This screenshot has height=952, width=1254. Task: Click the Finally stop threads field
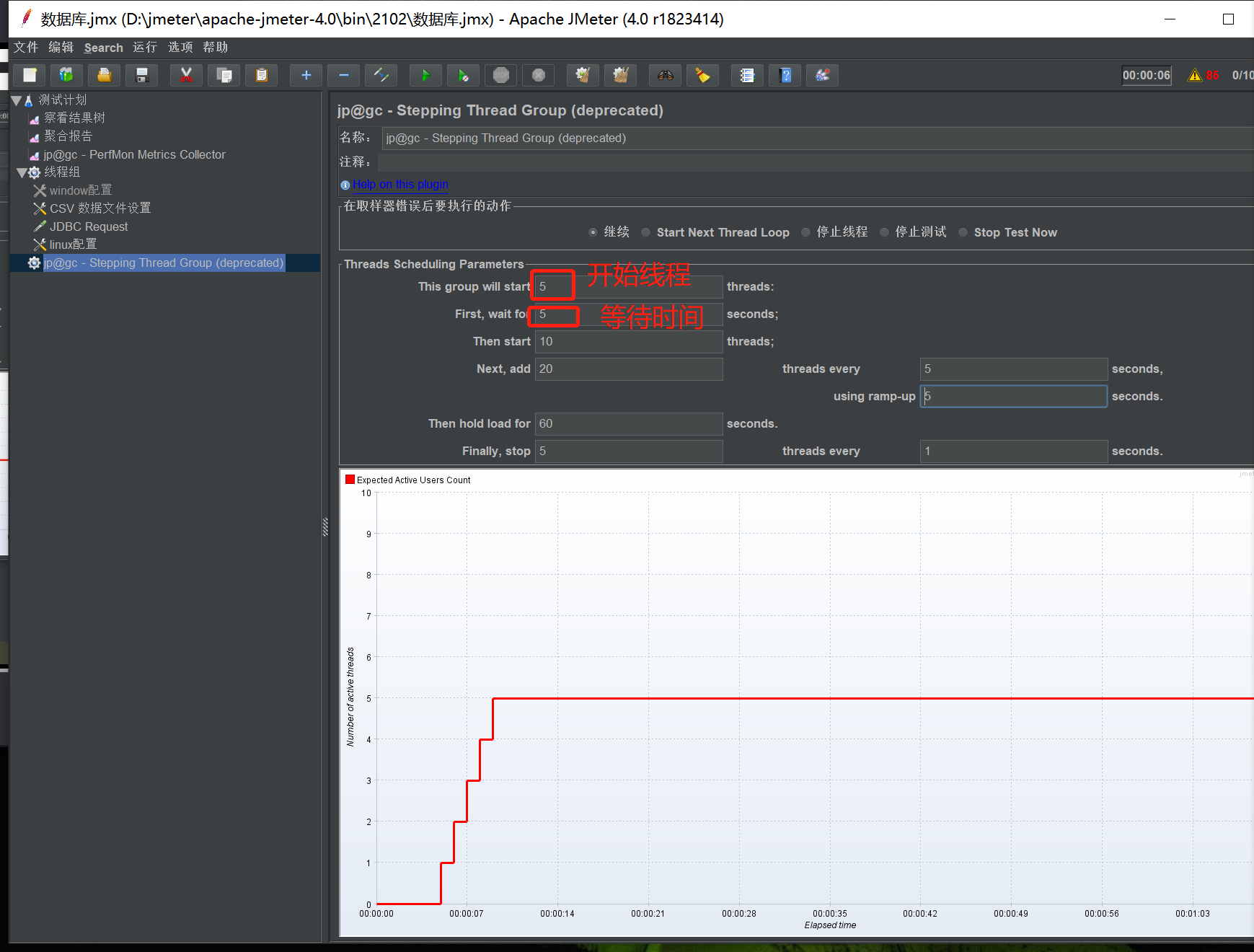629,451
